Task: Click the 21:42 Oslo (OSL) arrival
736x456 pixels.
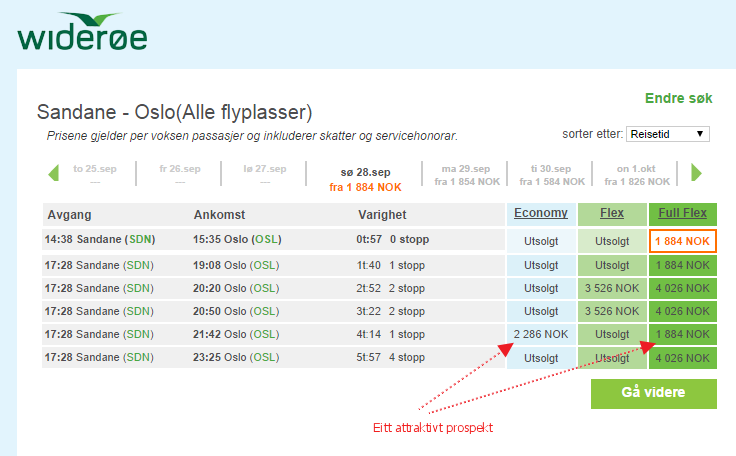Action: 236,334
